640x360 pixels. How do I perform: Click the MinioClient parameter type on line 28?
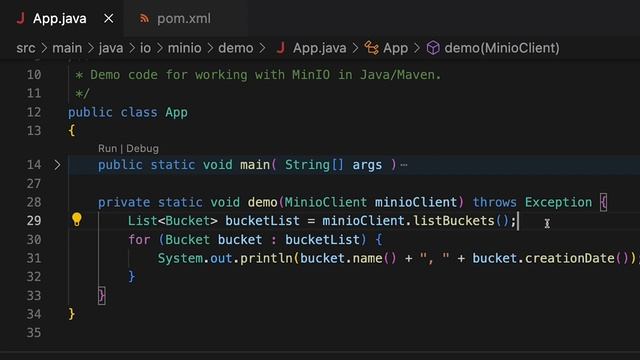326,202
